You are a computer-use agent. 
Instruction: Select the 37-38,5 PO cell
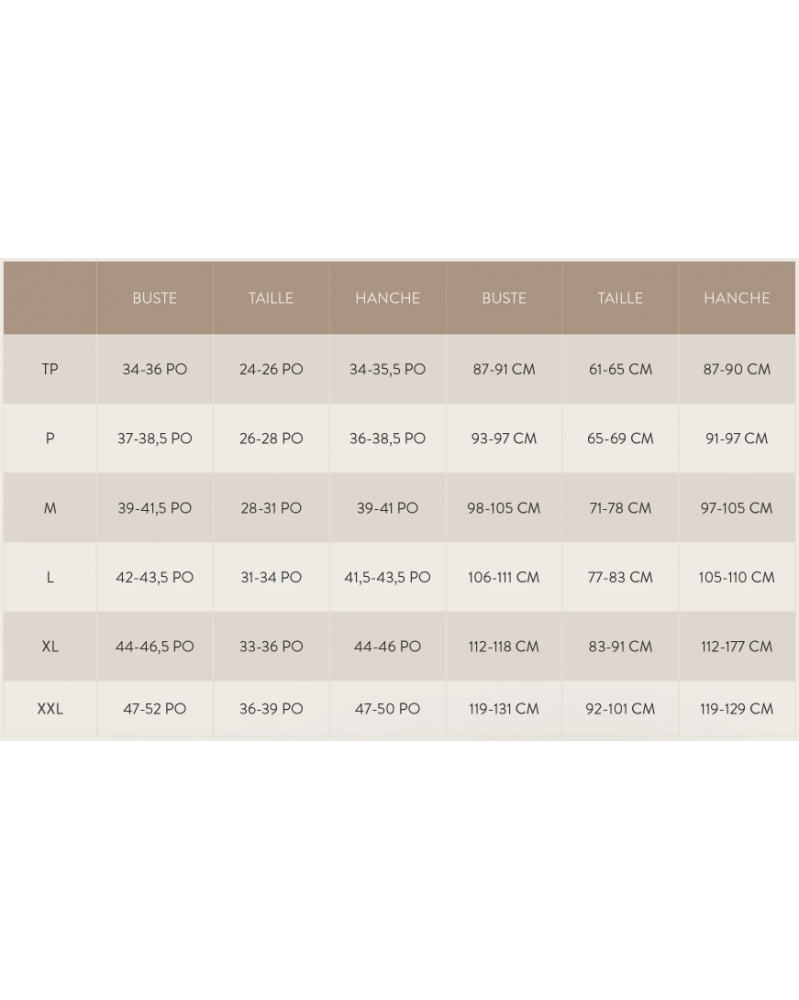tap(155, 439)
